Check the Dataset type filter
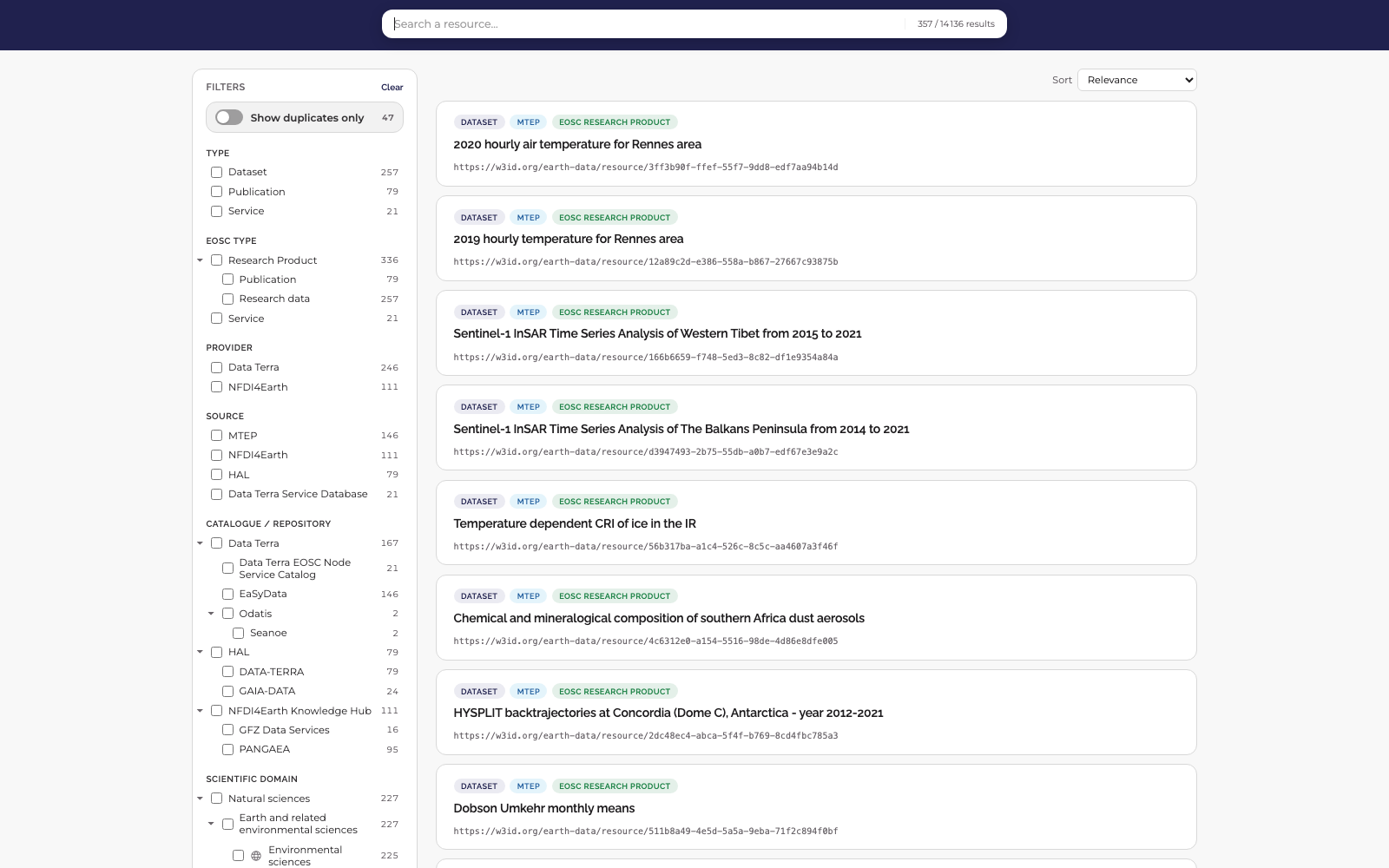 pyautogui.click(x=217, y=172)
